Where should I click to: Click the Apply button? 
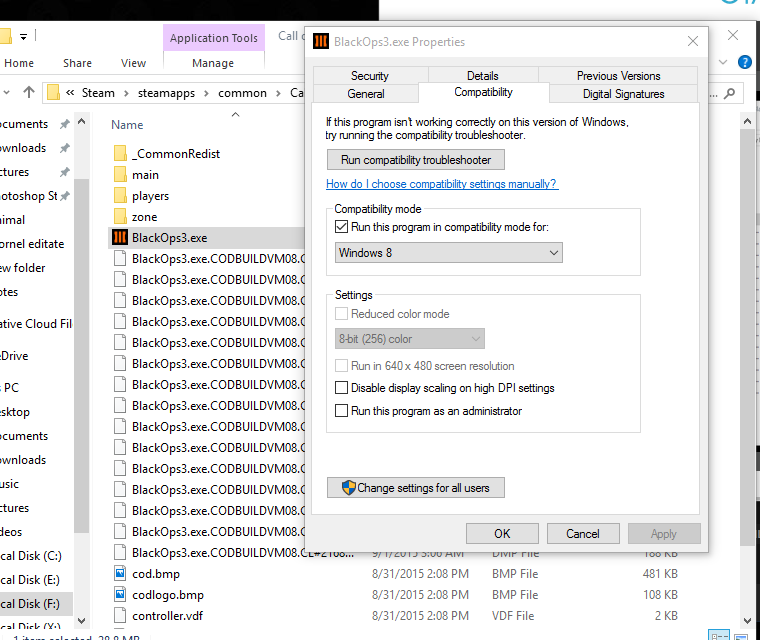point(664,533)
